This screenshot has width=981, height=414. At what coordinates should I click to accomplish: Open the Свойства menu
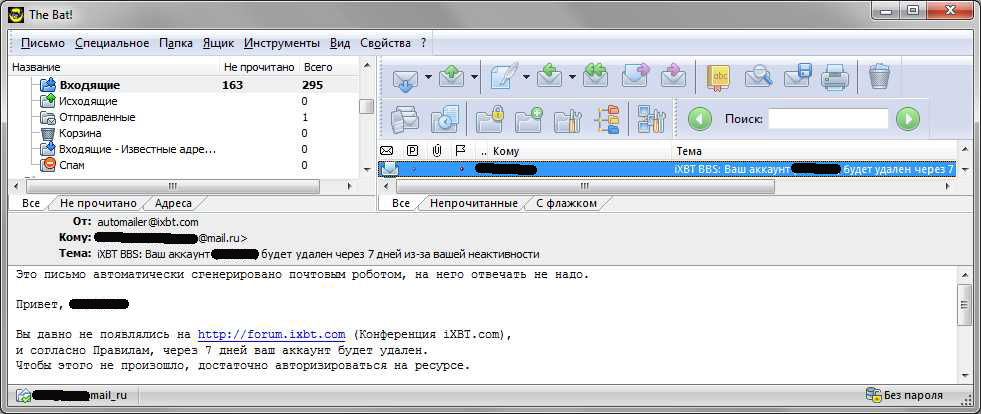(x=385, y=43)
